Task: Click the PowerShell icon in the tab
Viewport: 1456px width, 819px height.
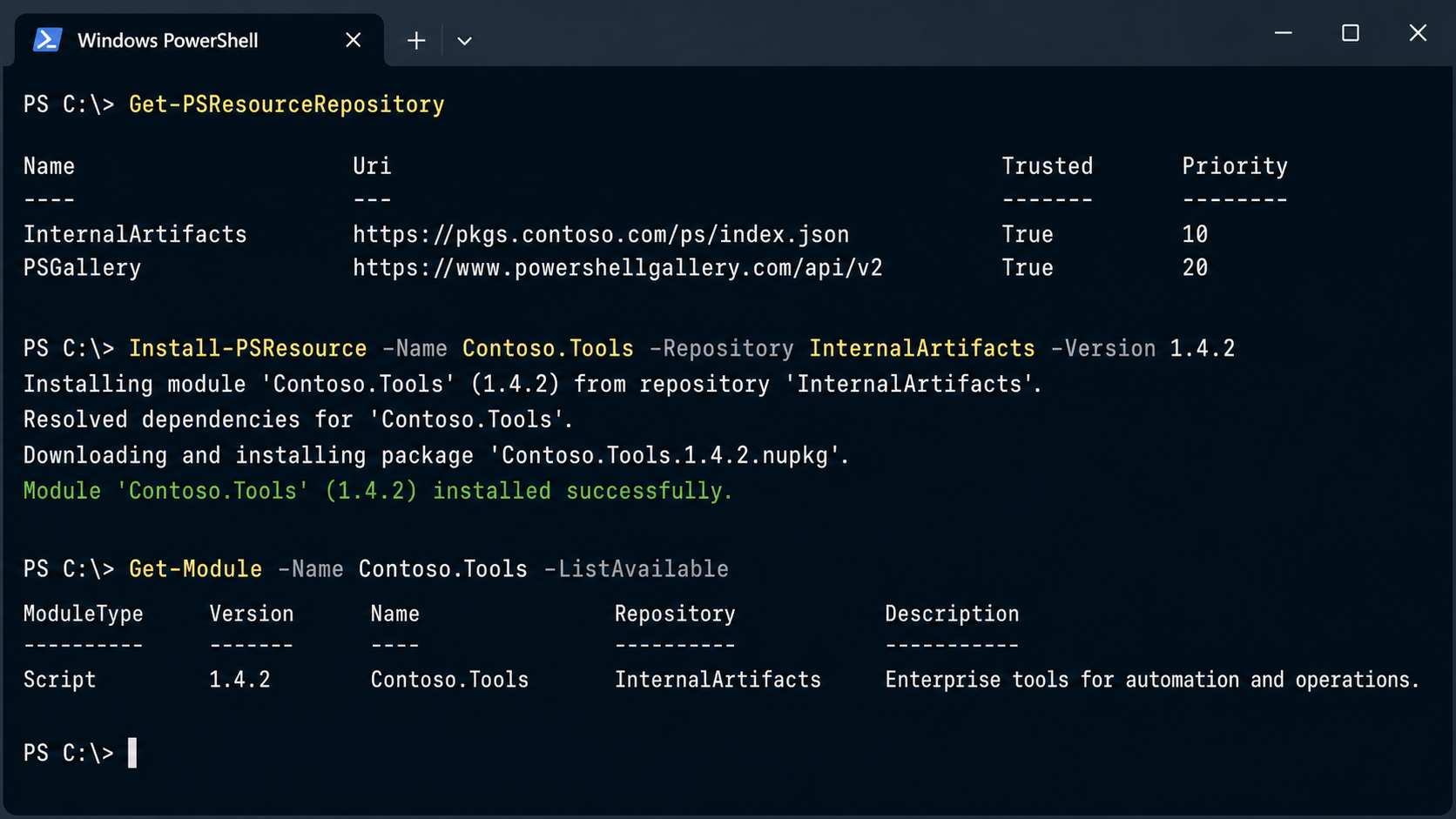Action: pyautogui.click(x=47, y=40)
